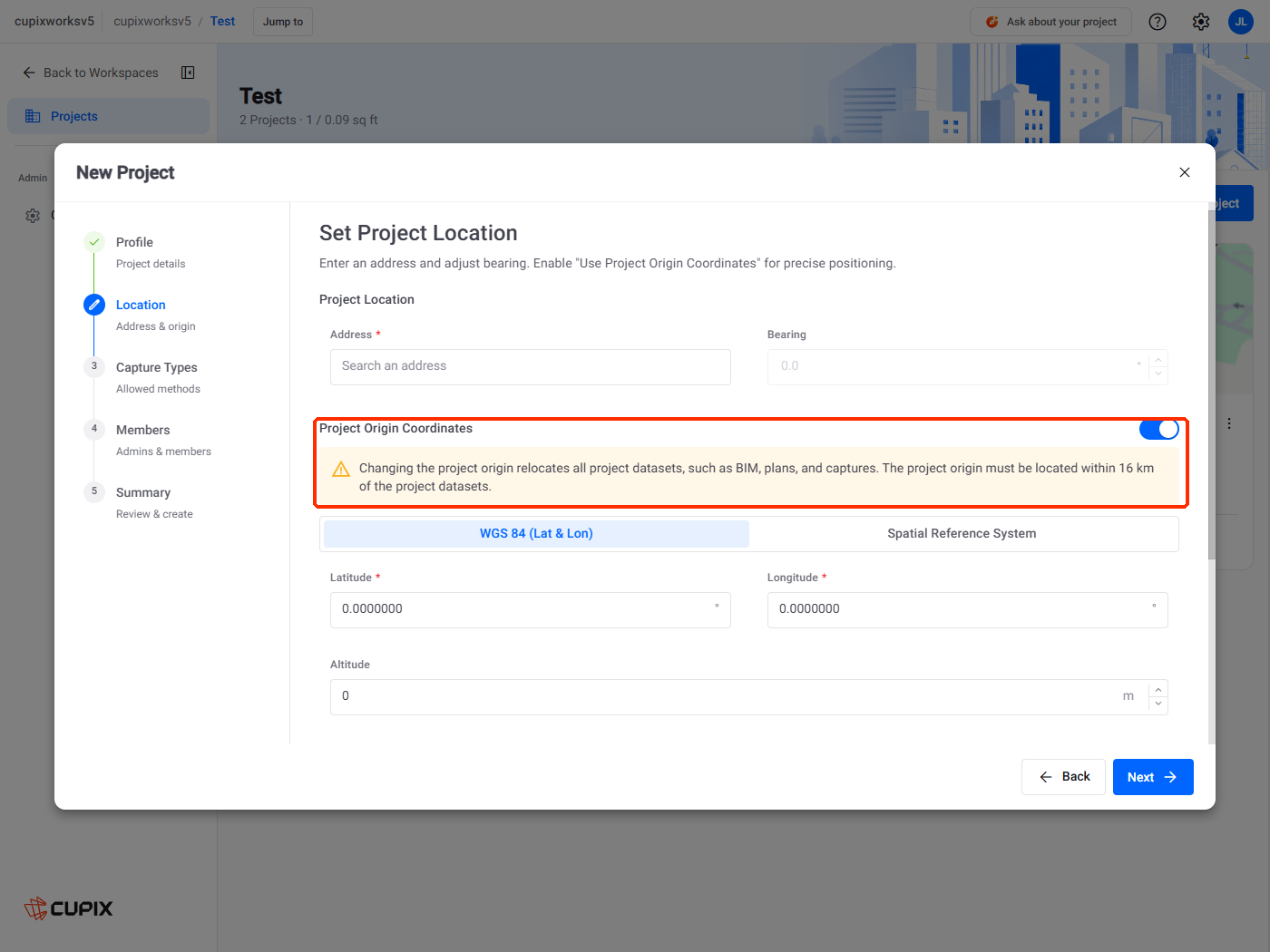This screenshot has width=1270, height=952.
Task: Click the Projects icon in sidebar
Action: coord(33,116)
